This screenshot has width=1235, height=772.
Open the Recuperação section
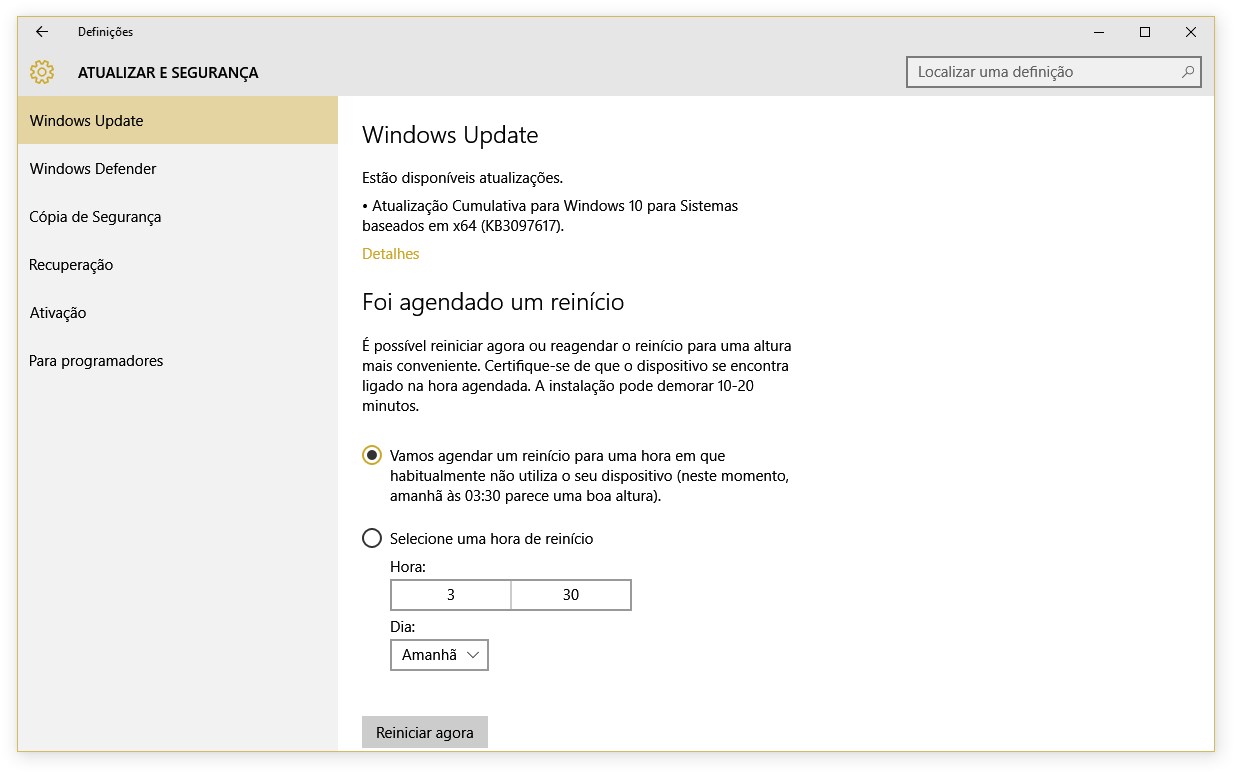[71, 265]
